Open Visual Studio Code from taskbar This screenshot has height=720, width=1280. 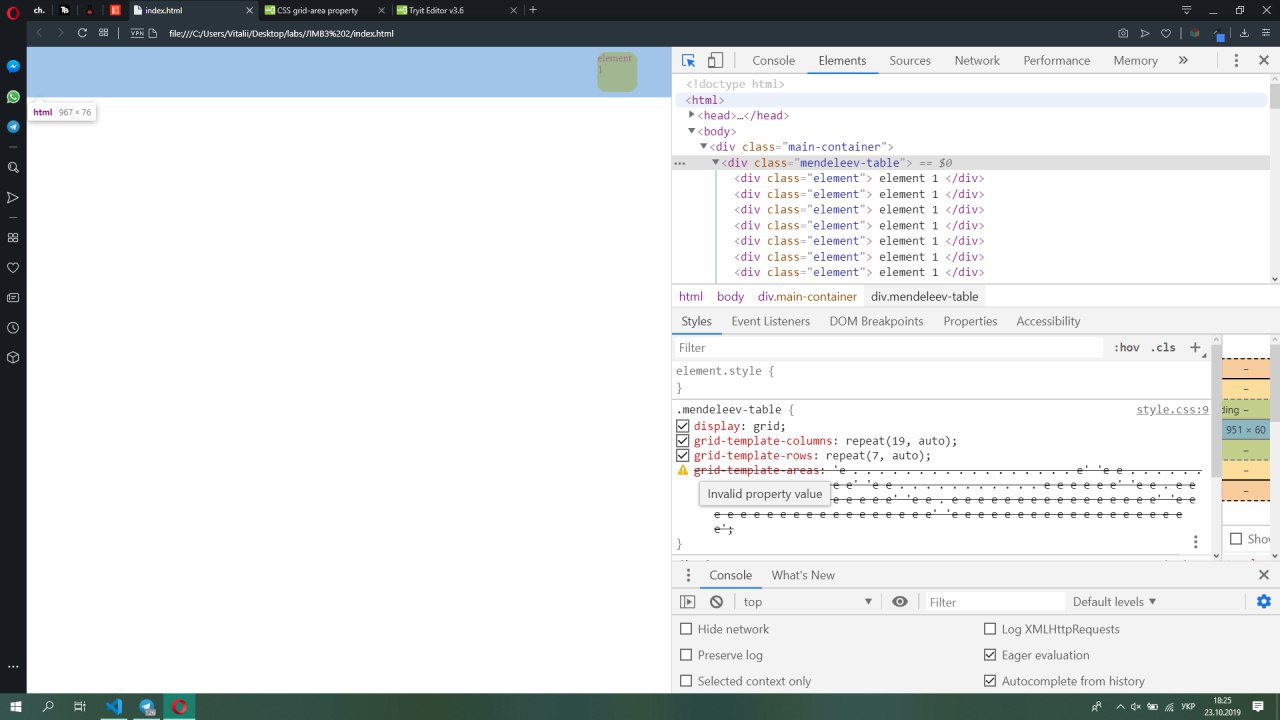pyautogui.click(x=114, y=707)
